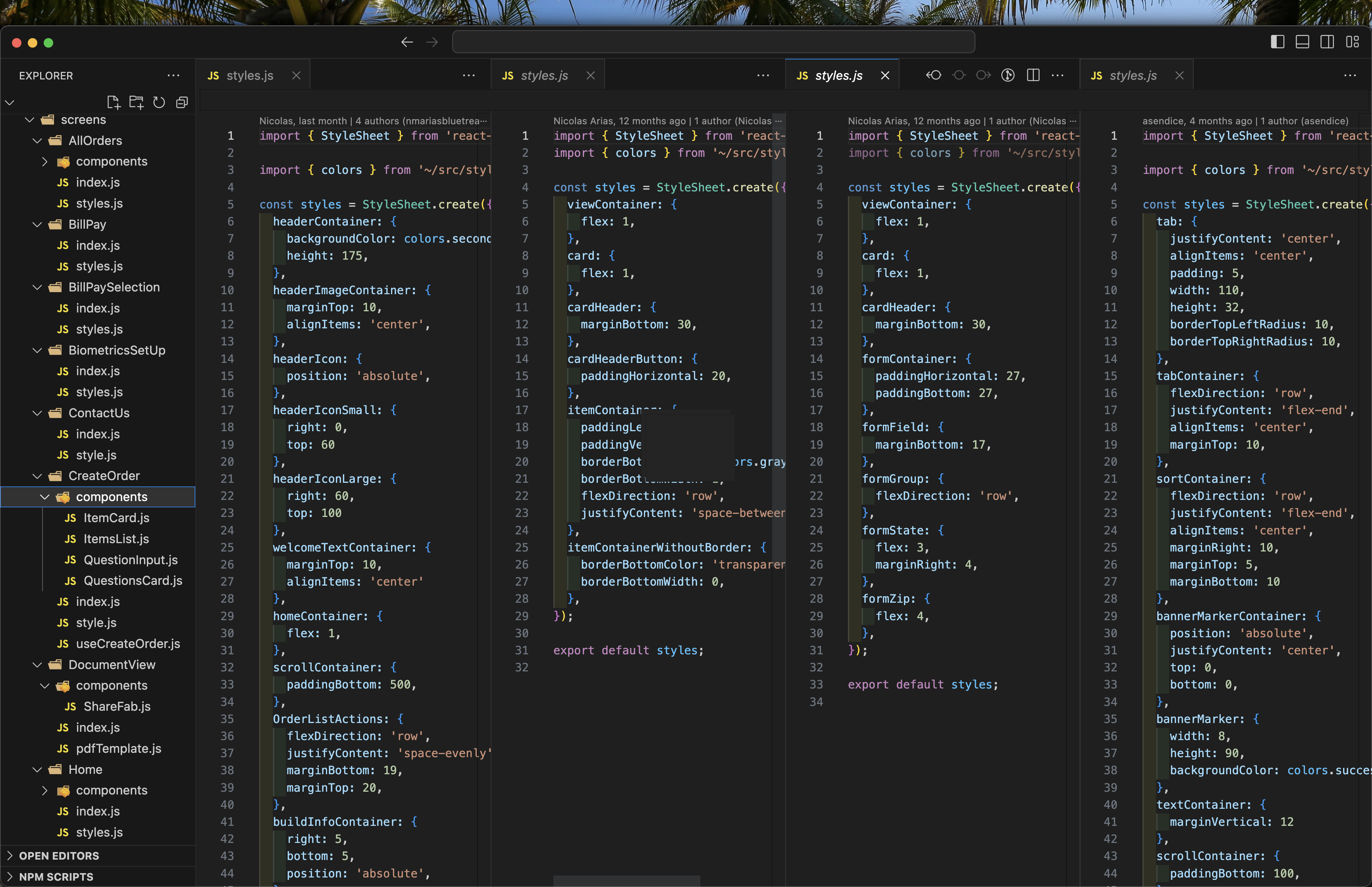Click the go to previous change icon
The height and width of the screenshot is (887, 1372).
click(933, 75)
